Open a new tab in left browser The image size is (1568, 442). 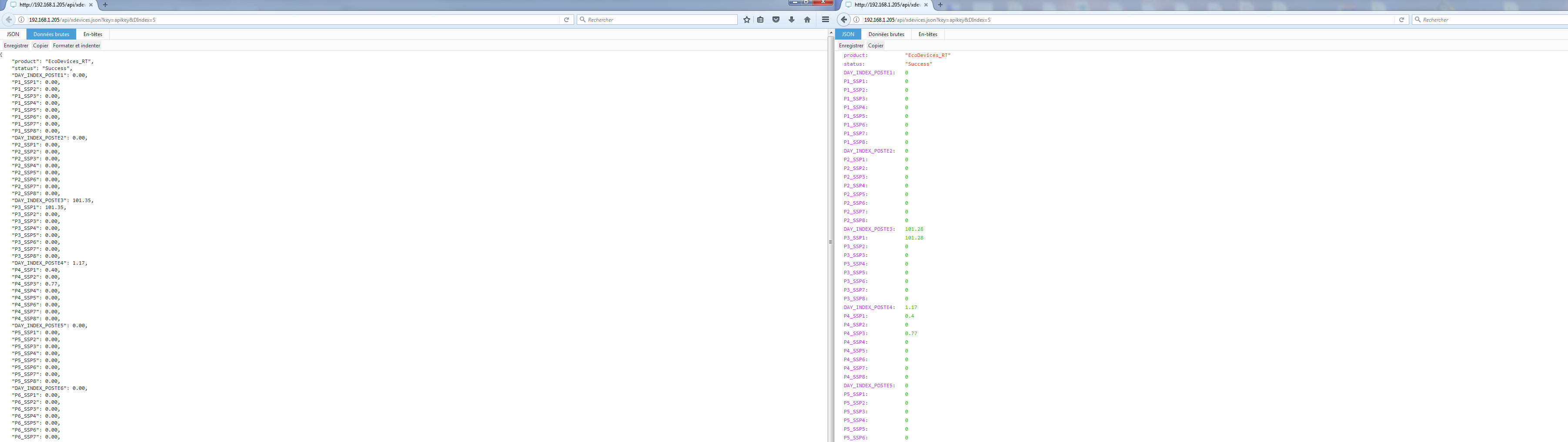105,5
